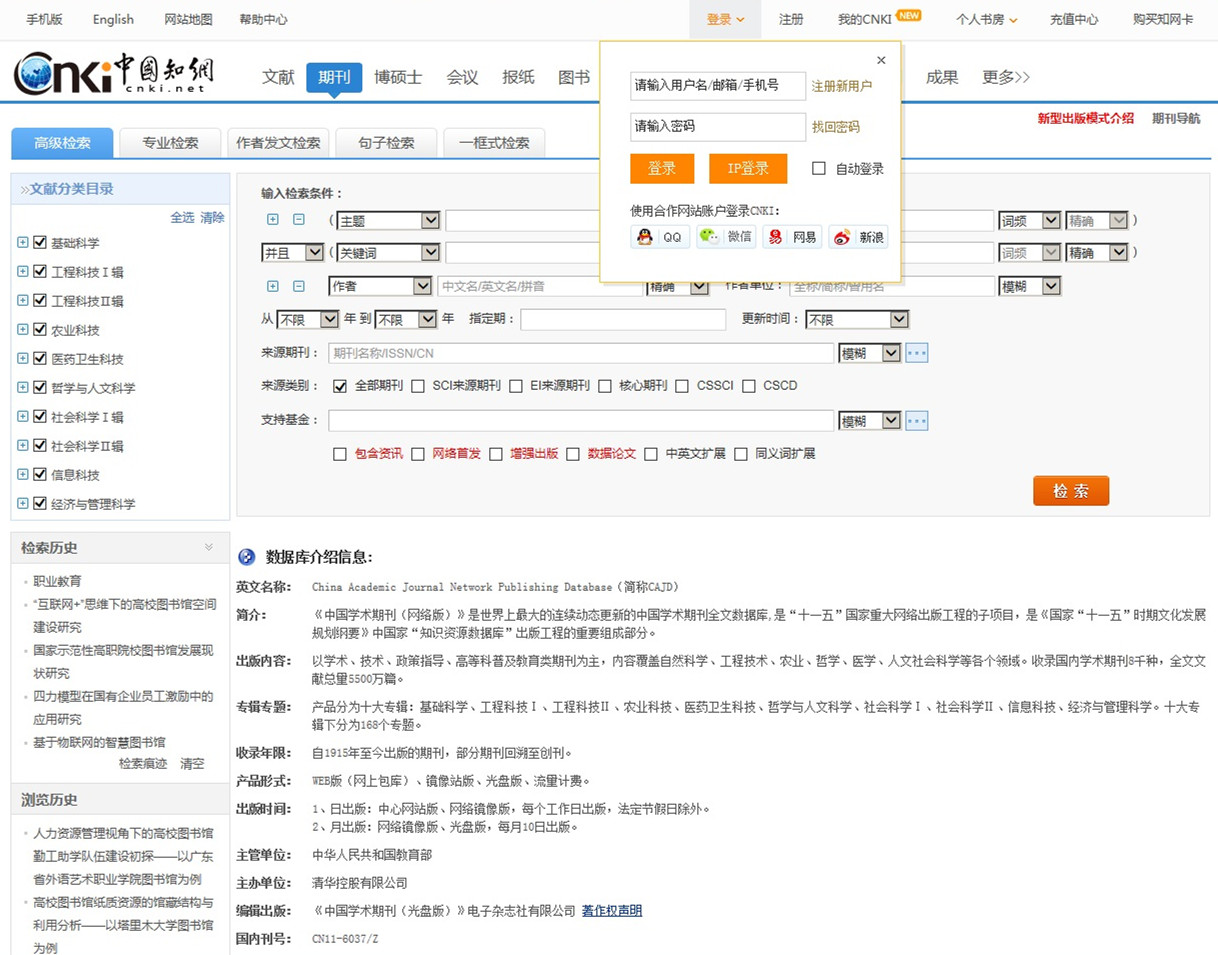The height and width of the screenshot is (955, 1218).
Task: Log in with the WeChat (微信) icon
Action: coord(726,237)
